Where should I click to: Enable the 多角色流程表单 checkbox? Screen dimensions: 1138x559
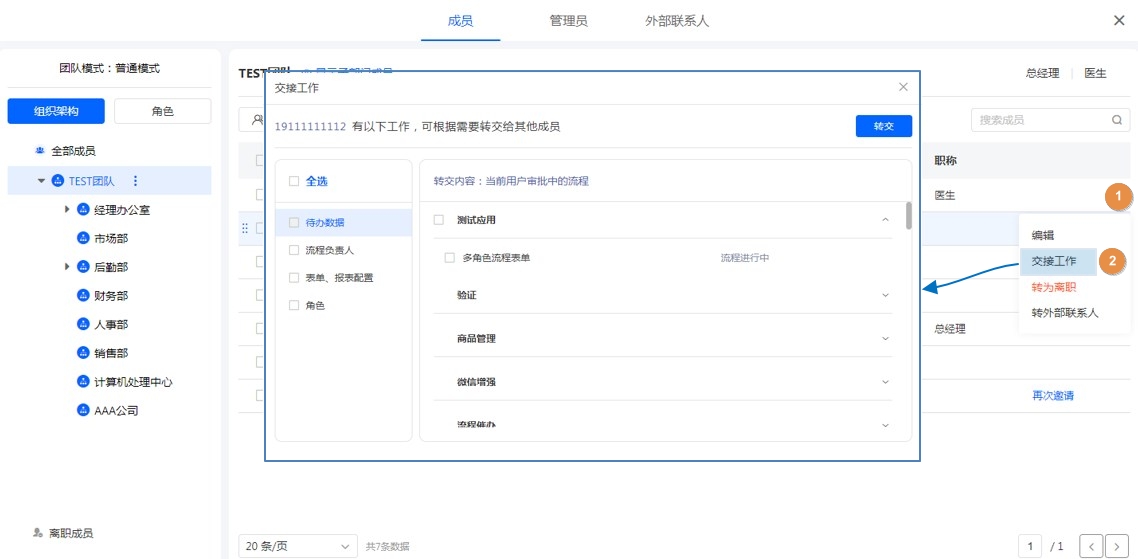[450, 258]
